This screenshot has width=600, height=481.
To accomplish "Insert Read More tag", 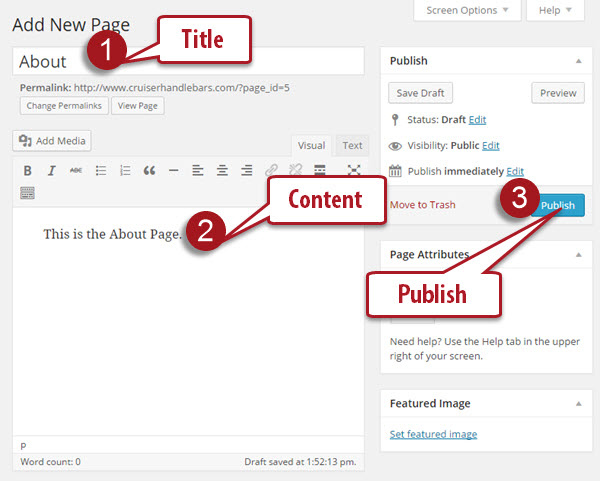I will (x=320, y=170).
